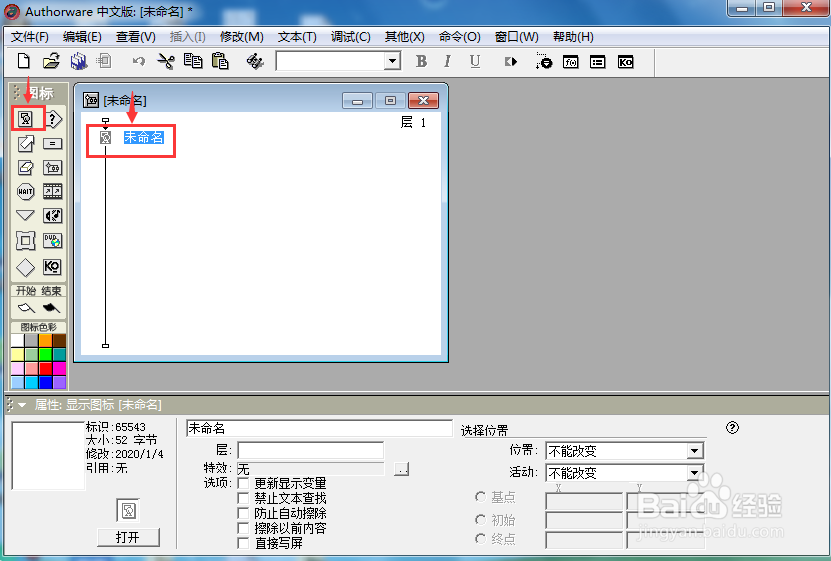Enable 直接写屏 checkbox

tap(243, 542)
